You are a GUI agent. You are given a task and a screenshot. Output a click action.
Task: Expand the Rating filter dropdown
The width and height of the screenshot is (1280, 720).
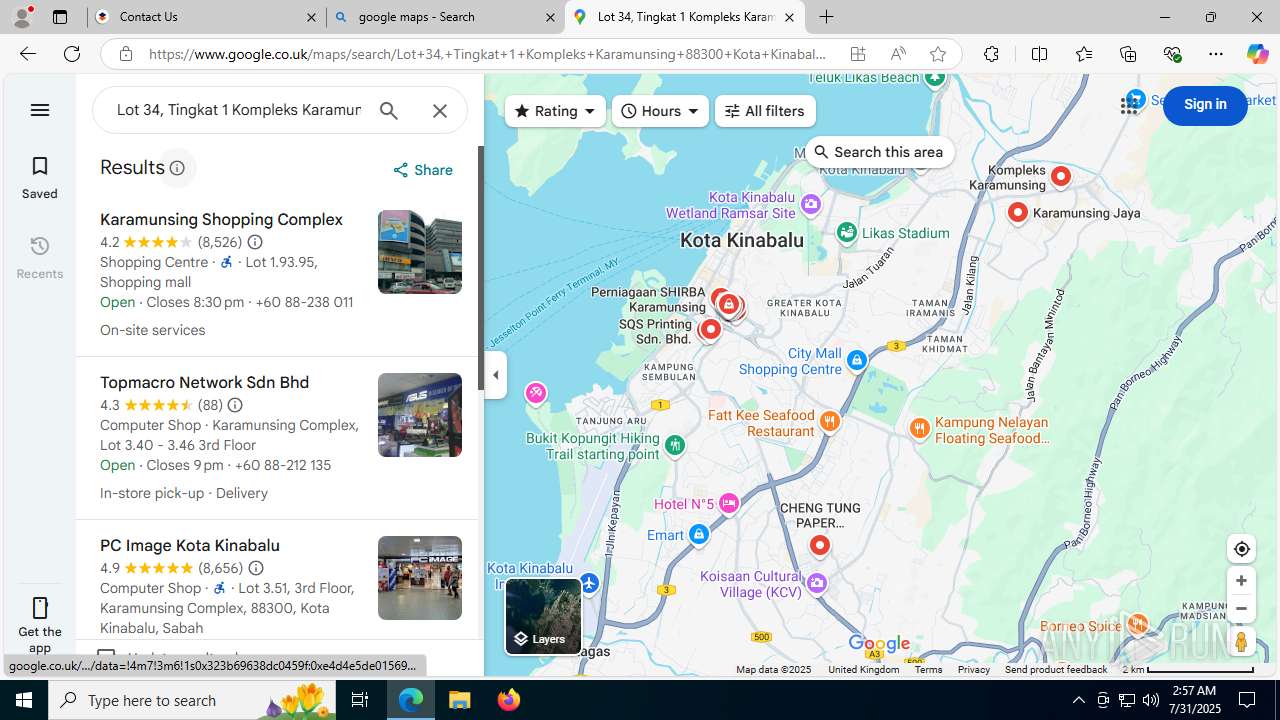tap(555, 111)
